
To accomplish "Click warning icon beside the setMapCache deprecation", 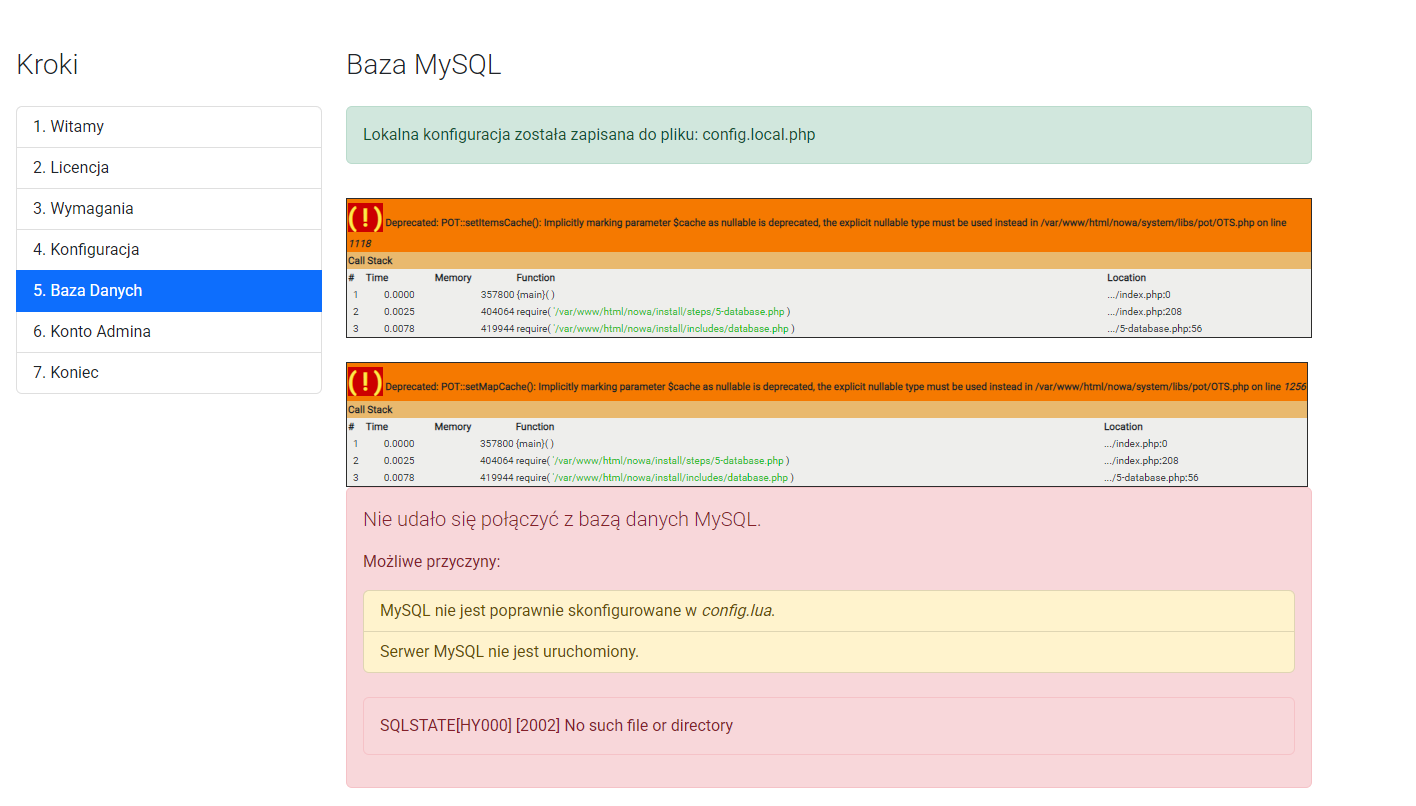I will [x=365, y=382].
